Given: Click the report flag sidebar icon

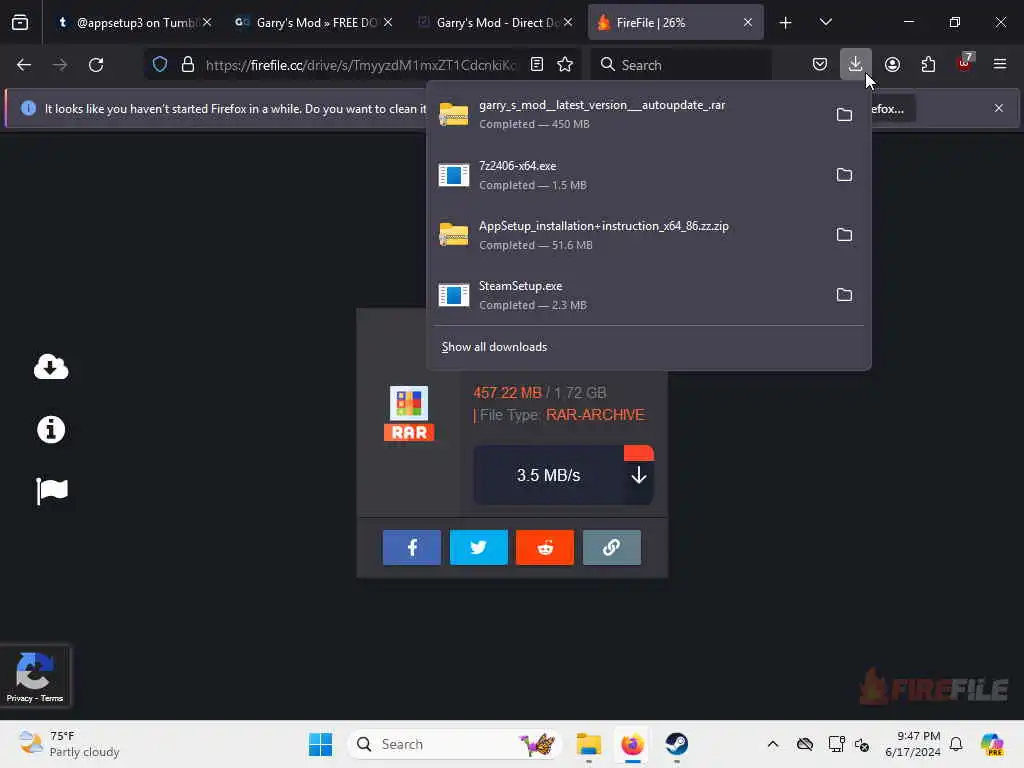Looking at the screenshot, I should point(52,491).
